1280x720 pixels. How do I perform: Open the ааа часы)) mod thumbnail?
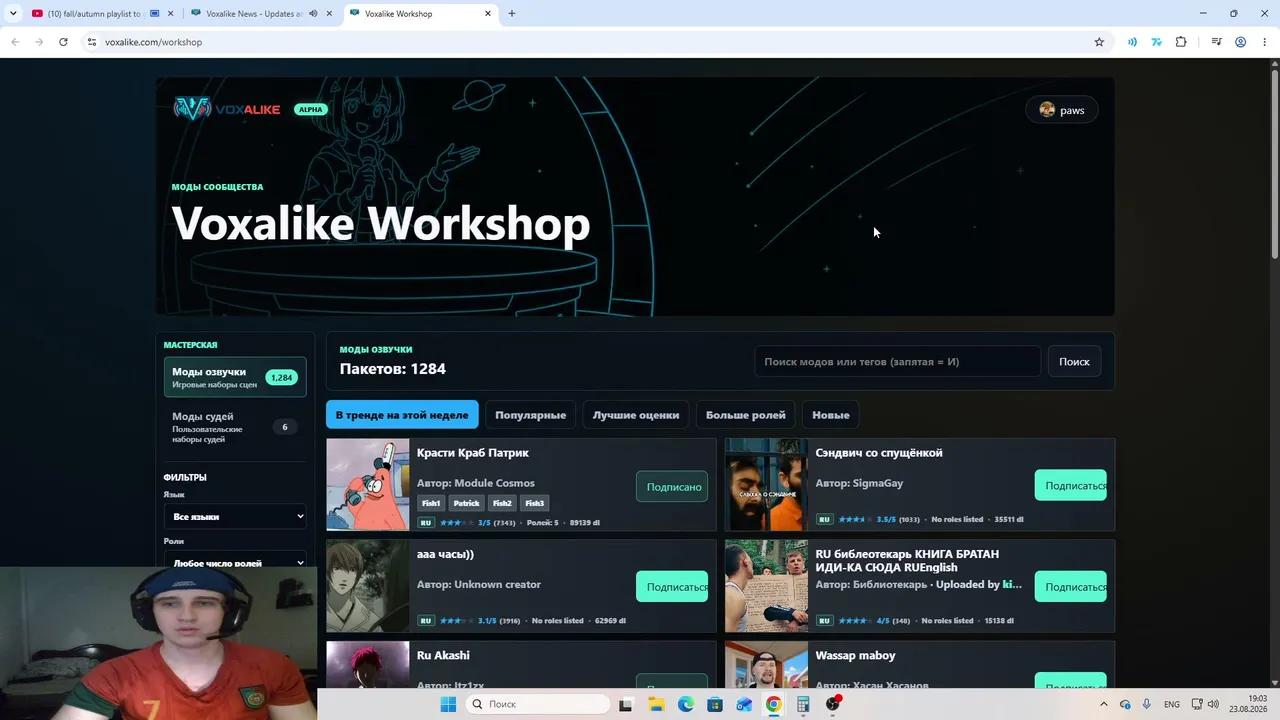point(368,586)
